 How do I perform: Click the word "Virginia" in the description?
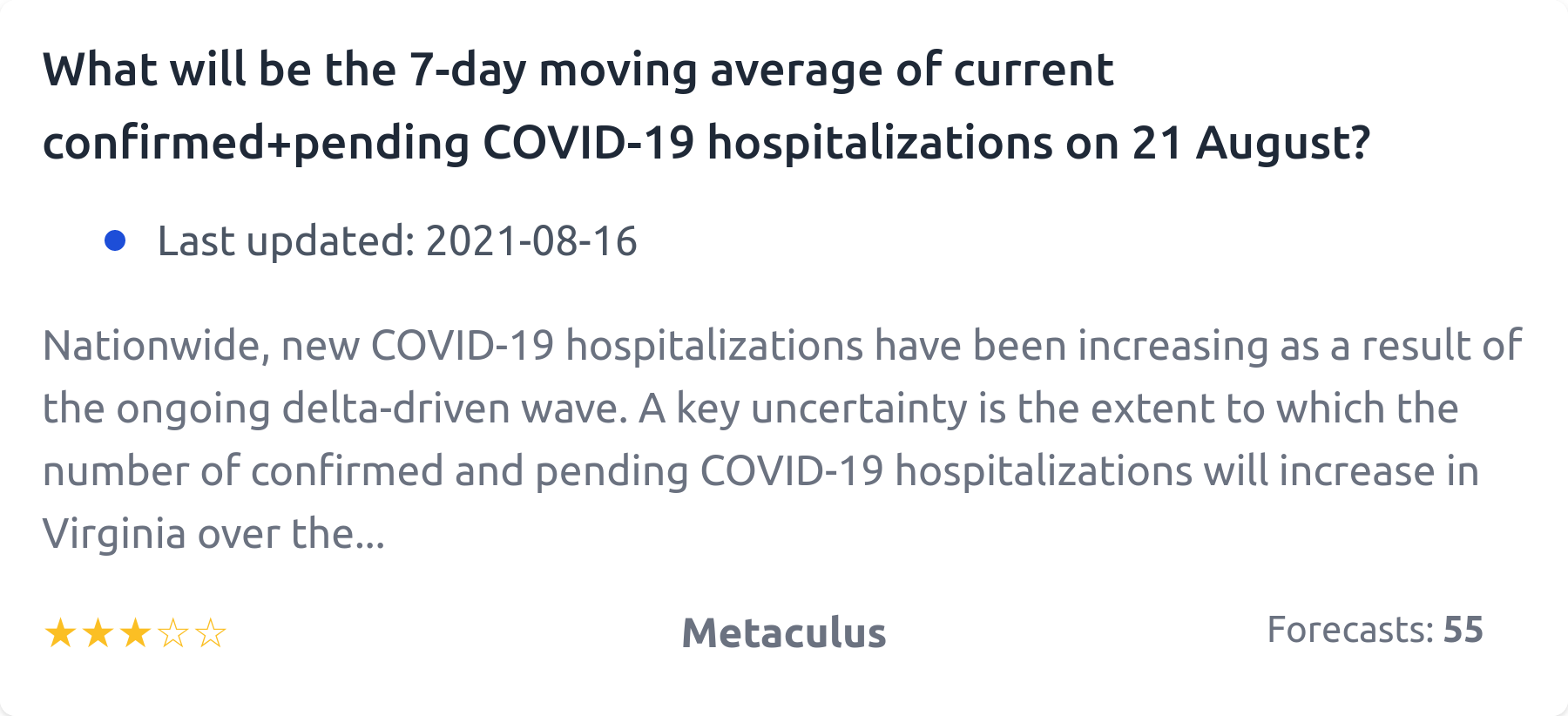114,534
